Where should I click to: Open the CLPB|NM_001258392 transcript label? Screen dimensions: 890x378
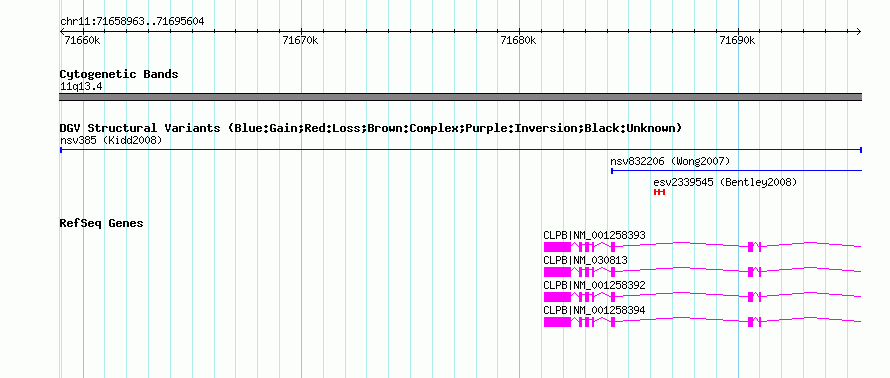point(594,285)
